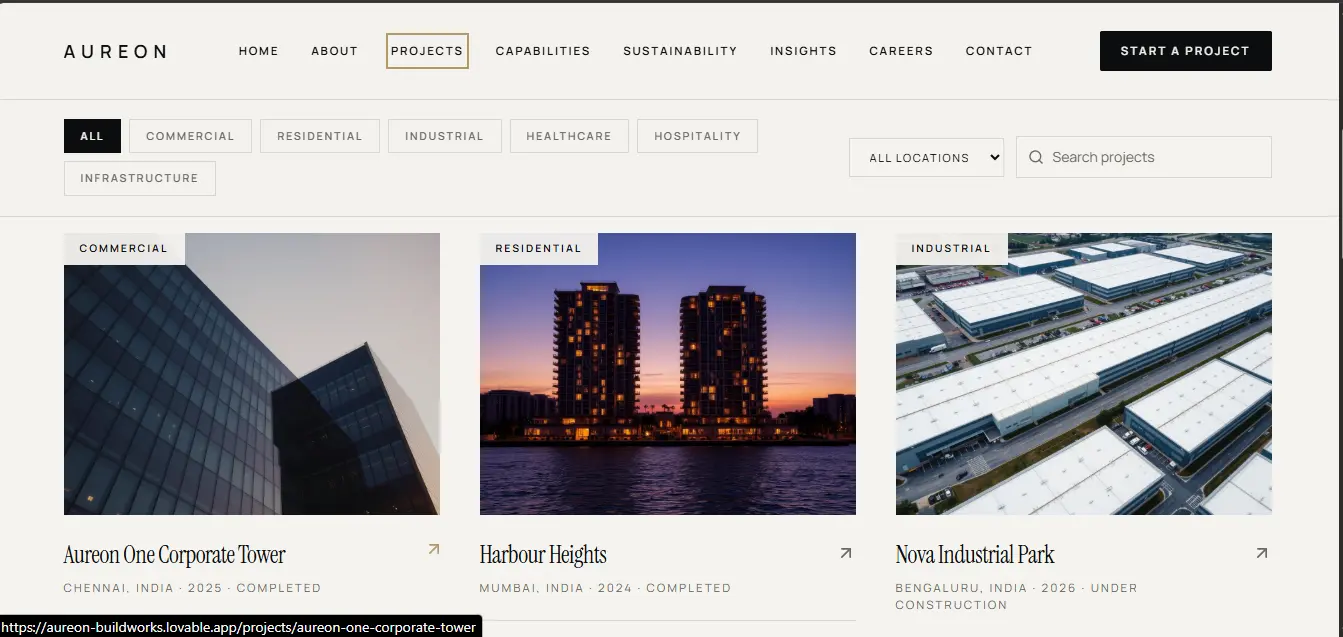Filter projects by Healthcare
Screen dimensions: 1343x637
569,136
